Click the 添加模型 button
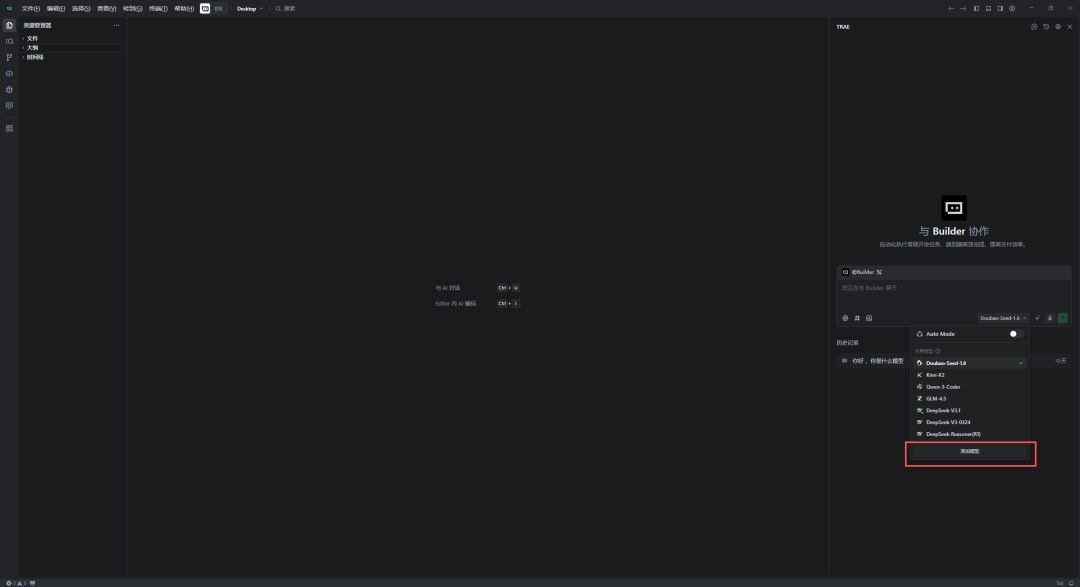Screen dimensions: 1080x587 tap(970, 451)
